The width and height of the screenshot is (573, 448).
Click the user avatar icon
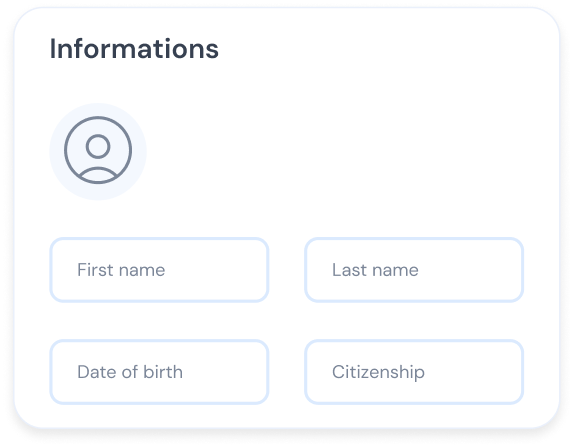point(98,150)
